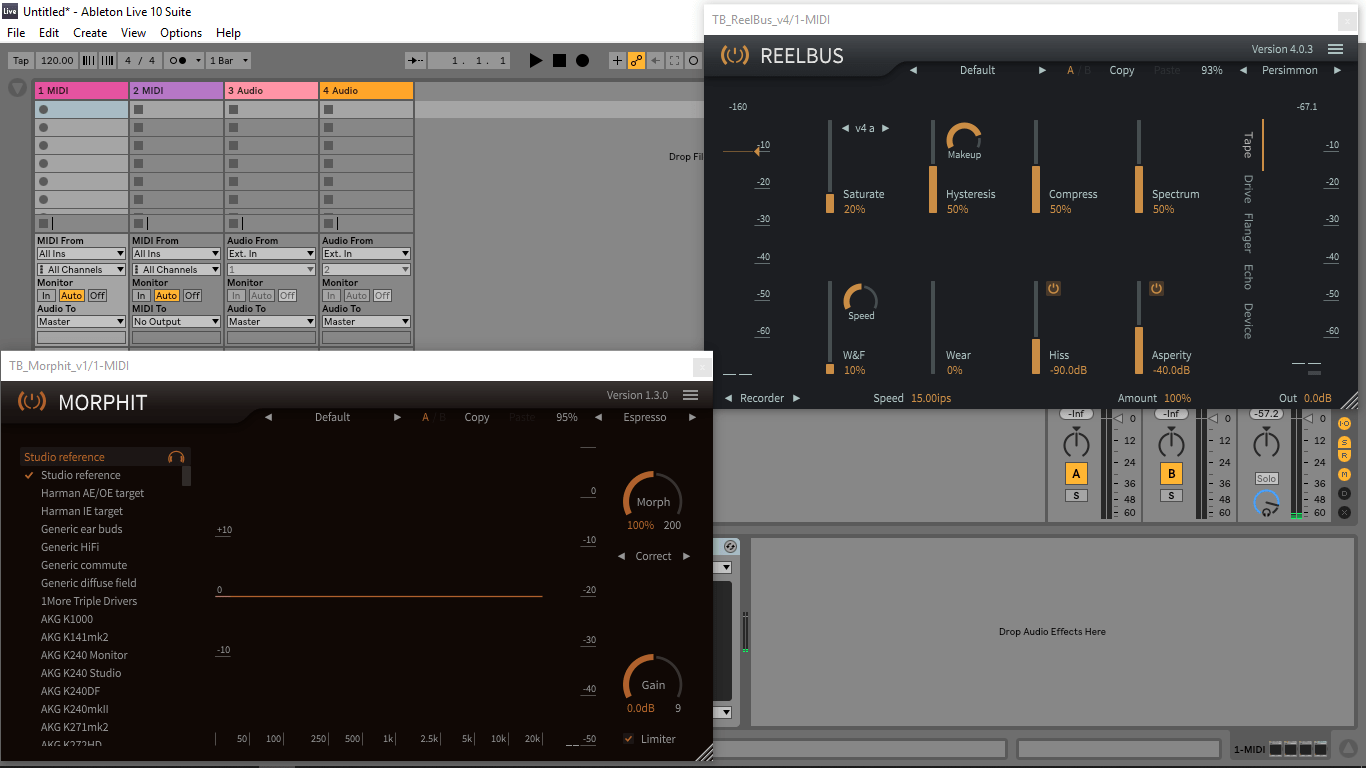
Task: Toggle MIDI Arrangement Overdub plus button
Action: click(x=617, y=61)
